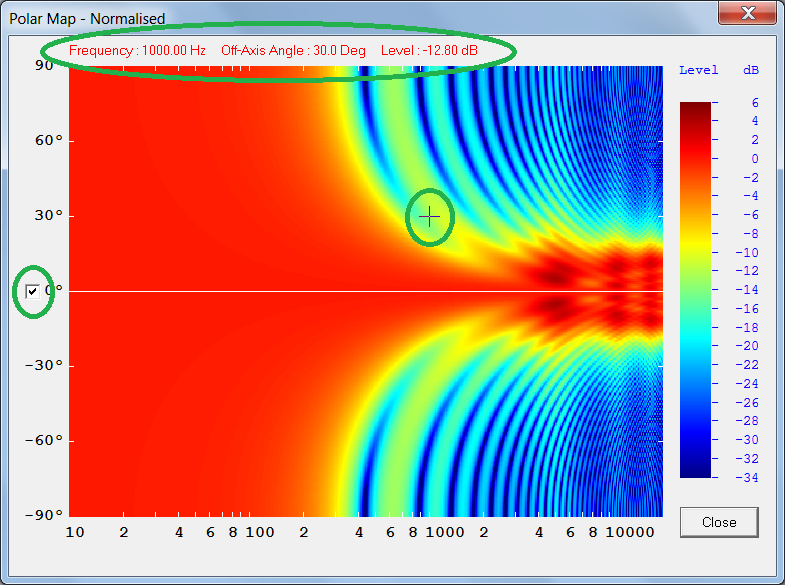This screenshot has width=785, height=585.
Task: Click the -34 value on the dB scale
Action: [x=747, y=477]
